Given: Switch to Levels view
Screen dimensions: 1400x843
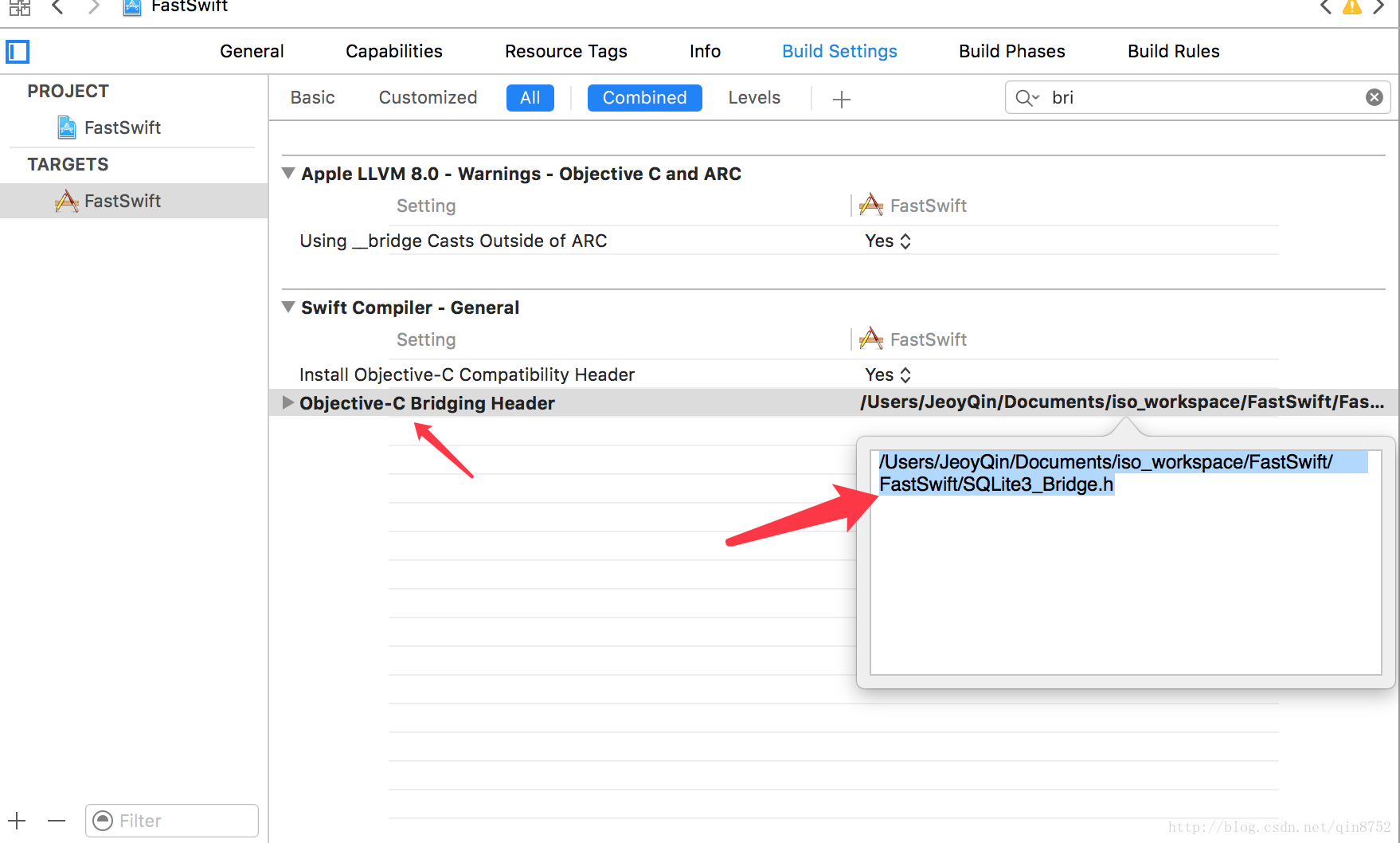Looking at the screenshot, I should coord(754,97).
